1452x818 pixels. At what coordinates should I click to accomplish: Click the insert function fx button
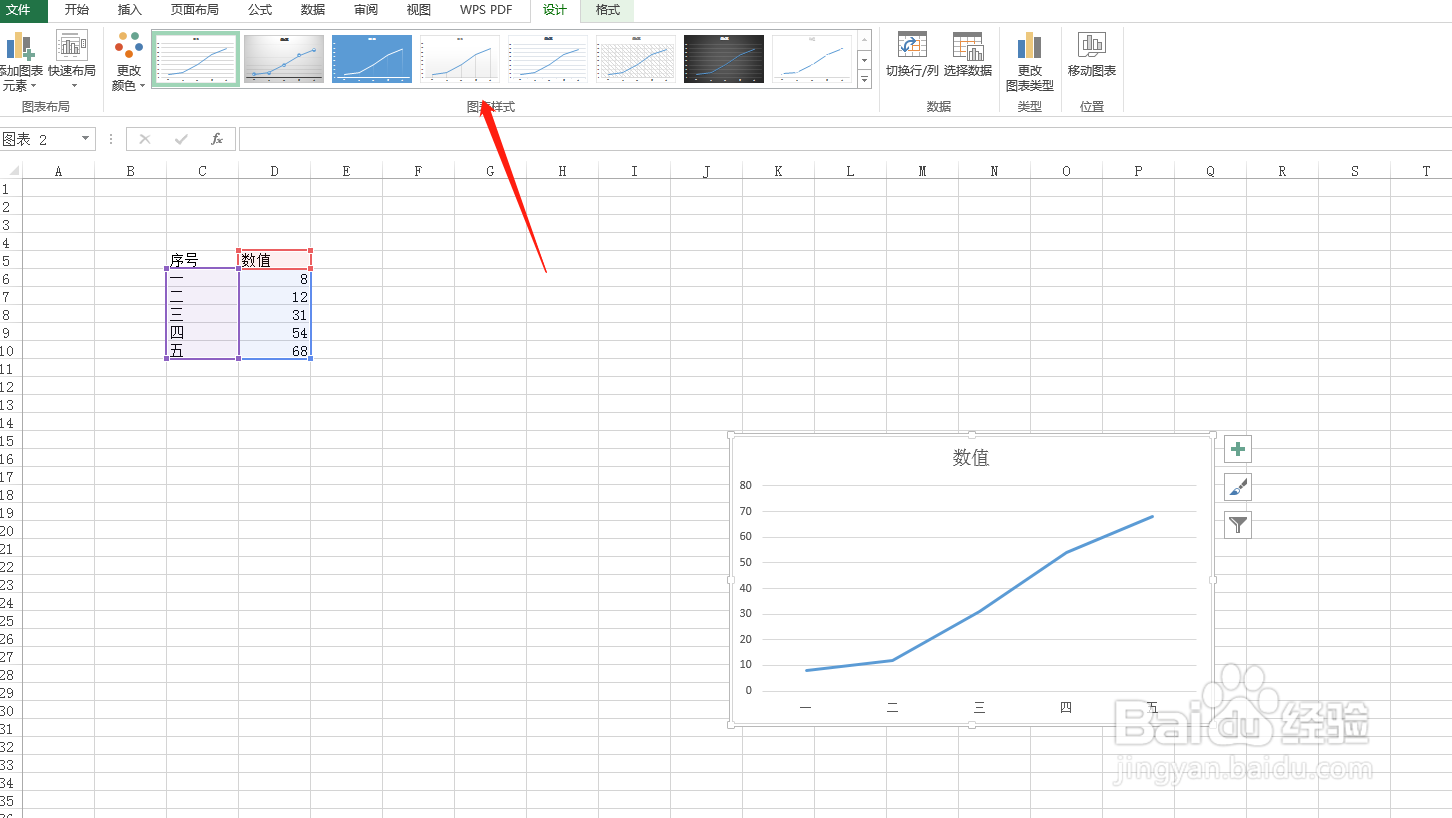point(217,139)
